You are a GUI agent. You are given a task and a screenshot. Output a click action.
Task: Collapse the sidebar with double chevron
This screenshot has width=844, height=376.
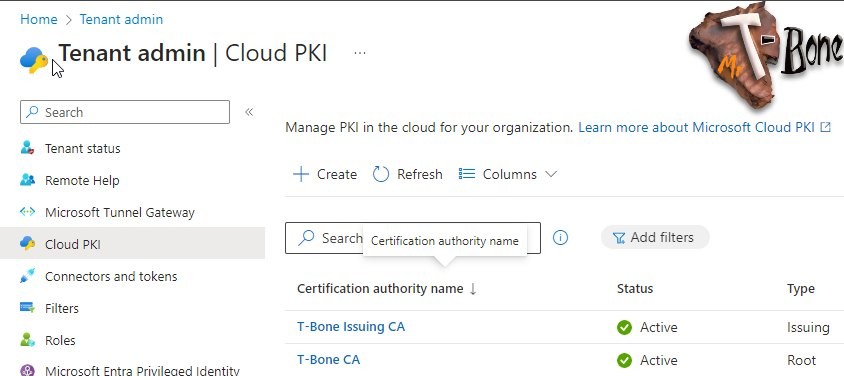249,112
